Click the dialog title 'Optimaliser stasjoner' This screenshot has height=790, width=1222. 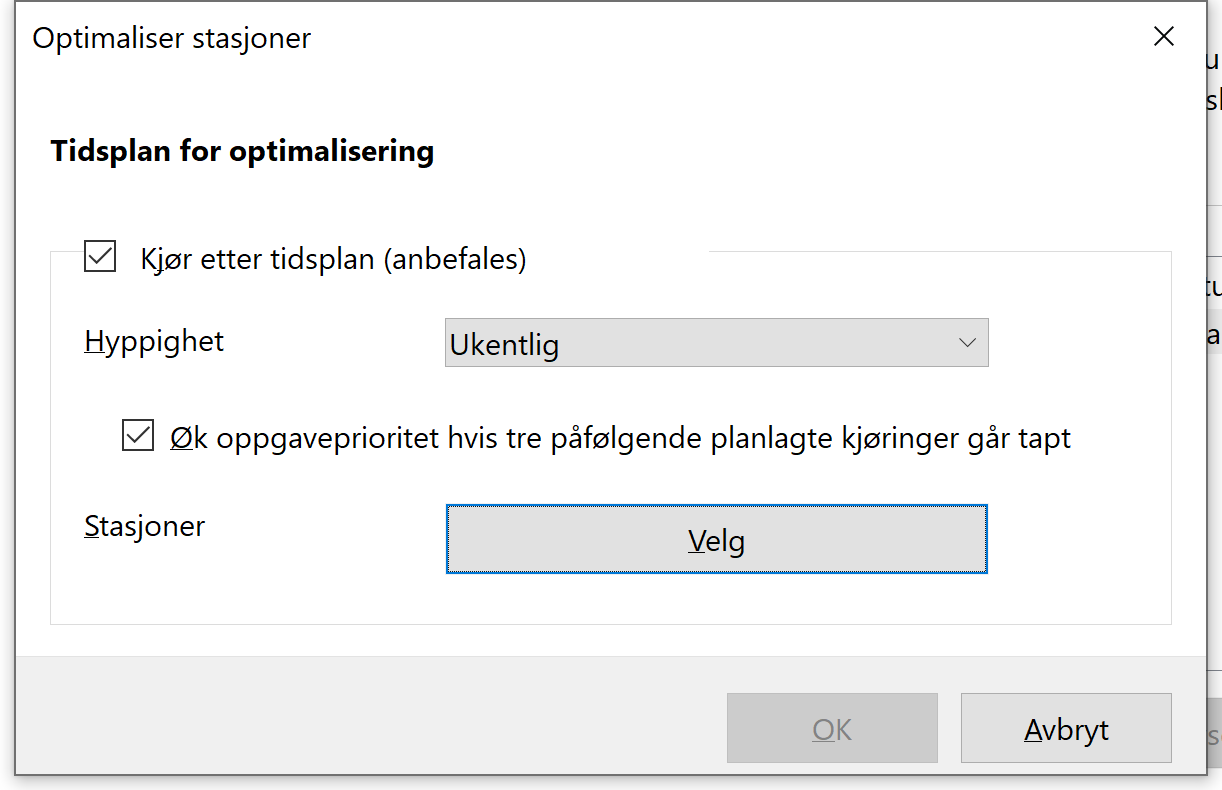click(x=170, y=38)
